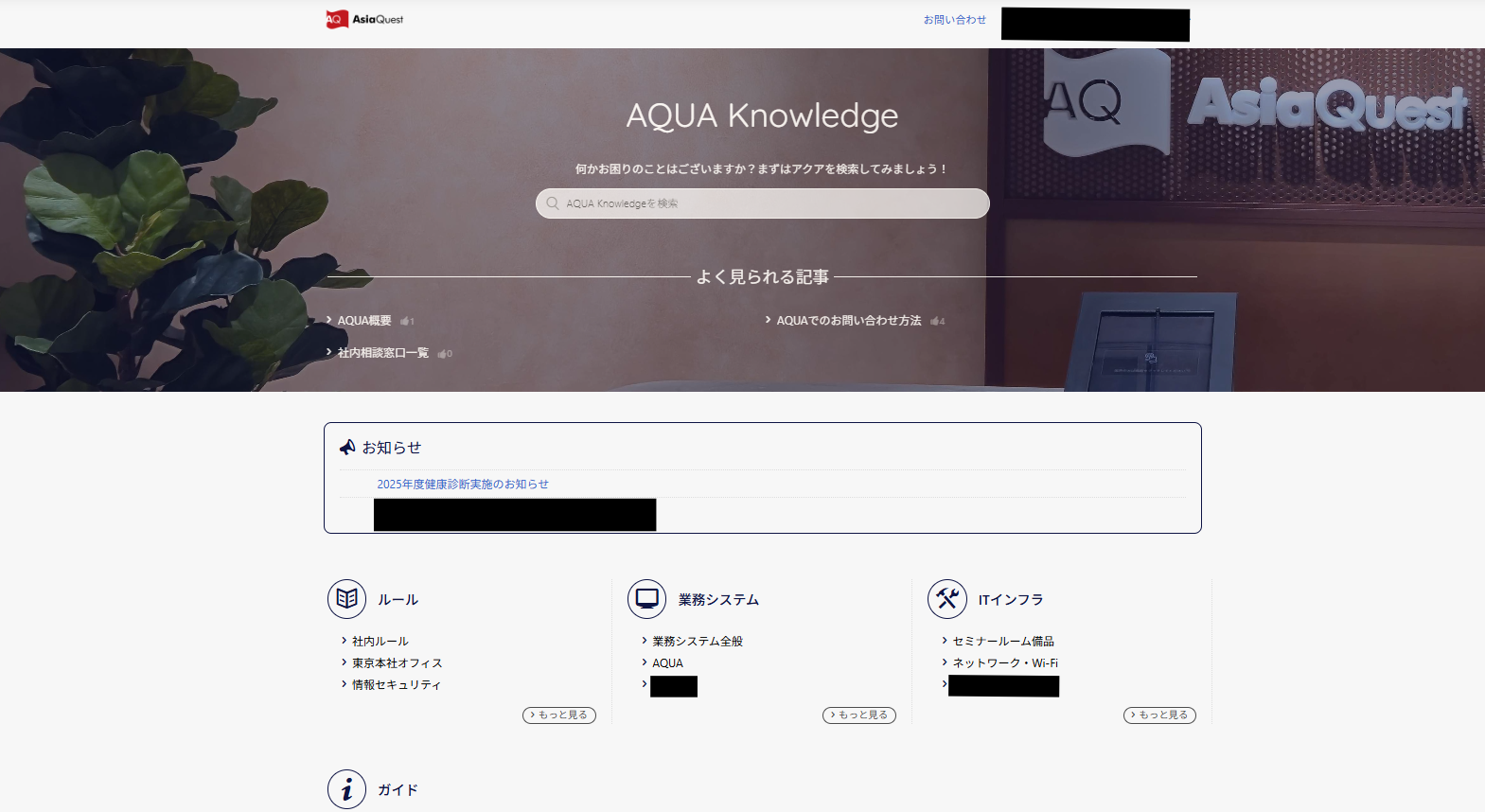Image resolution: width=1485 pixels, height=812 pixels.
Task: Click the info icon beside ガイド
Action: coord(346,789)
